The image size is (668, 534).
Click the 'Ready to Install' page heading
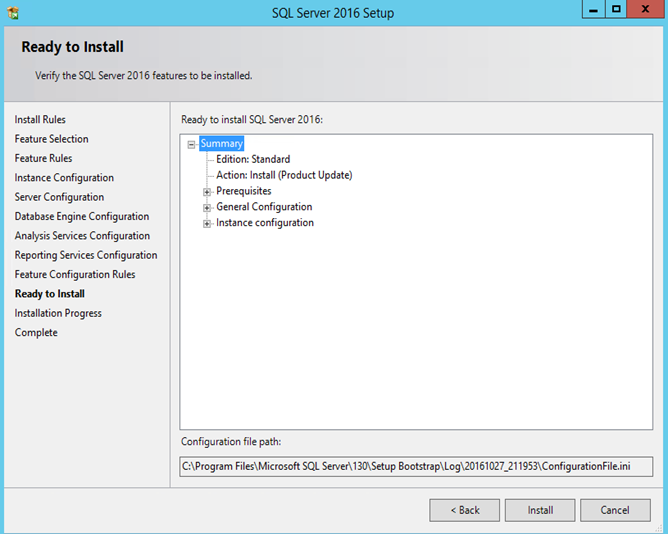[x=72, y=47]
